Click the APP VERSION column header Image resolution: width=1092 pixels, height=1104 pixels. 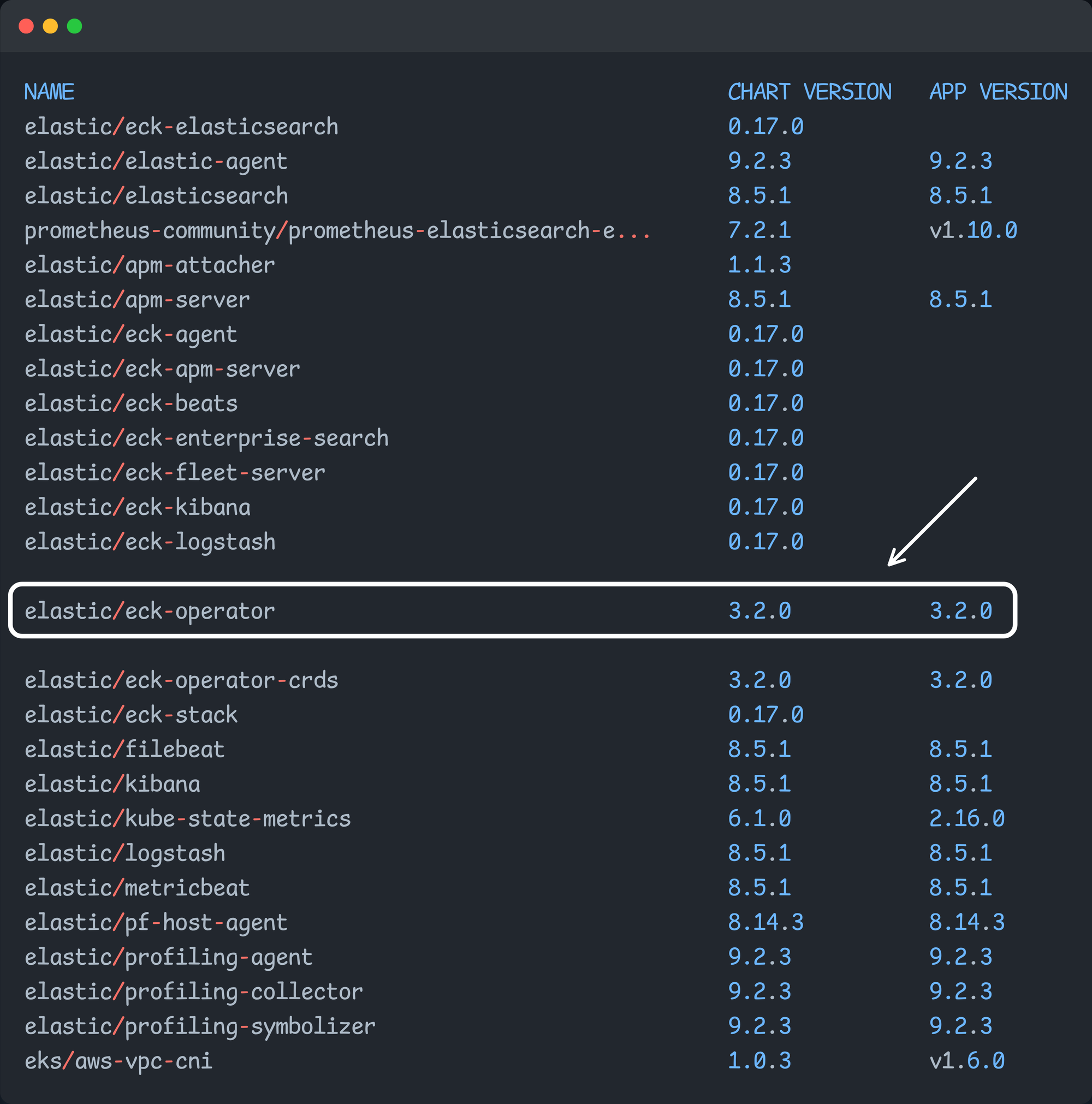998,92
